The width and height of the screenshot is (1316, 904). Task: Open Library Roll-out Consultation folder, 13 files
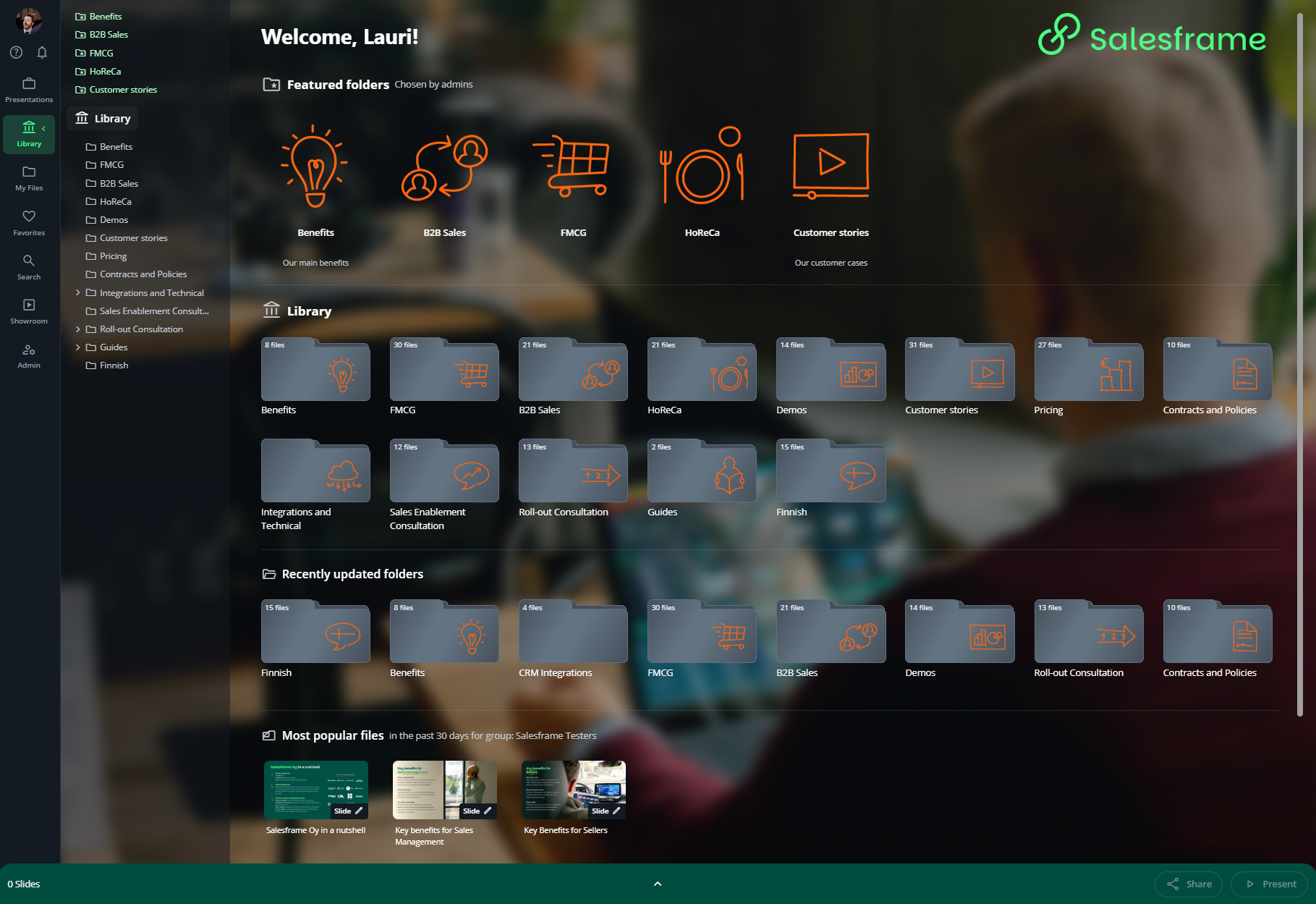[573, 471]
